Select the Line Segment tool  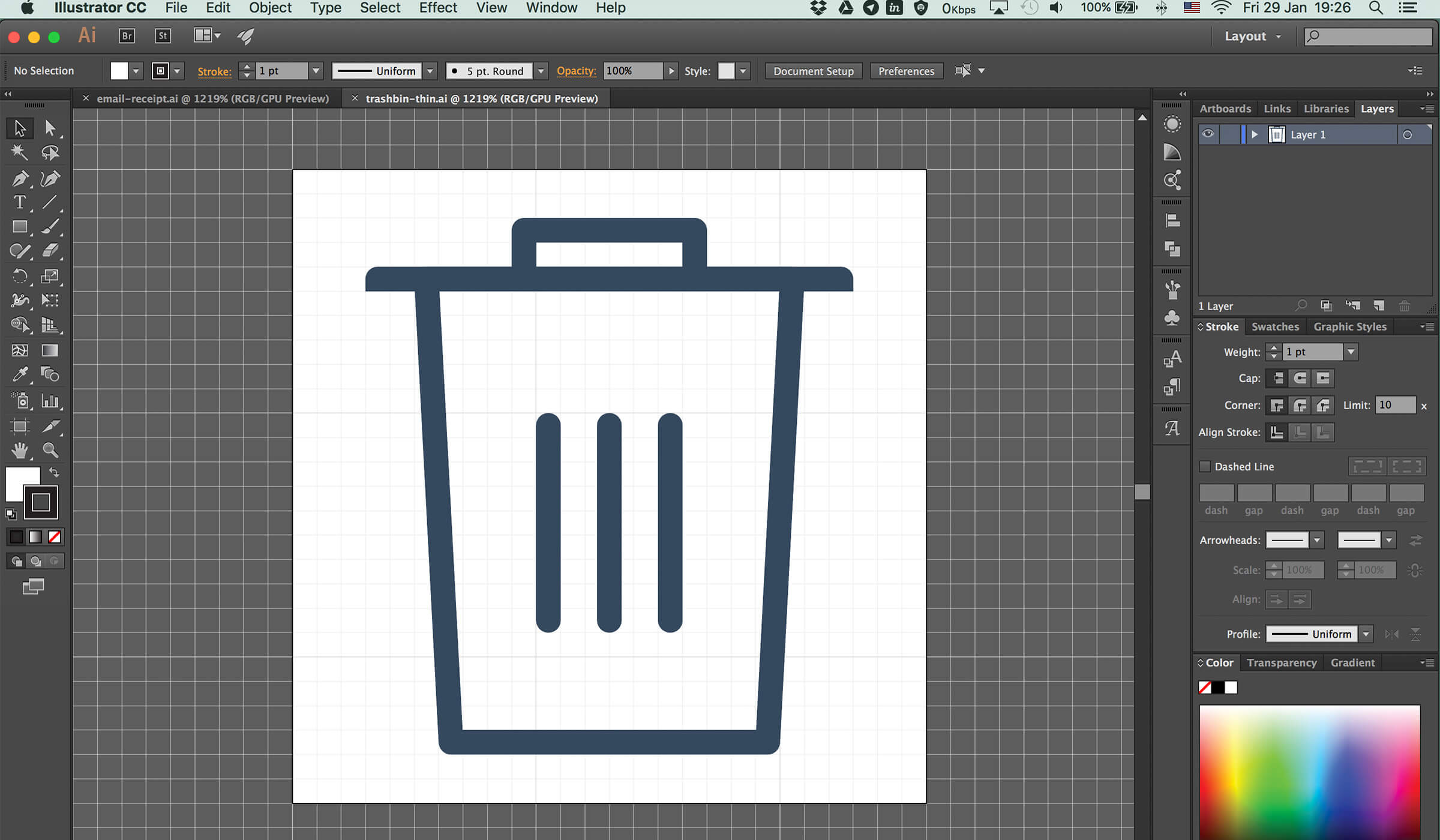[x=50, y=202]
